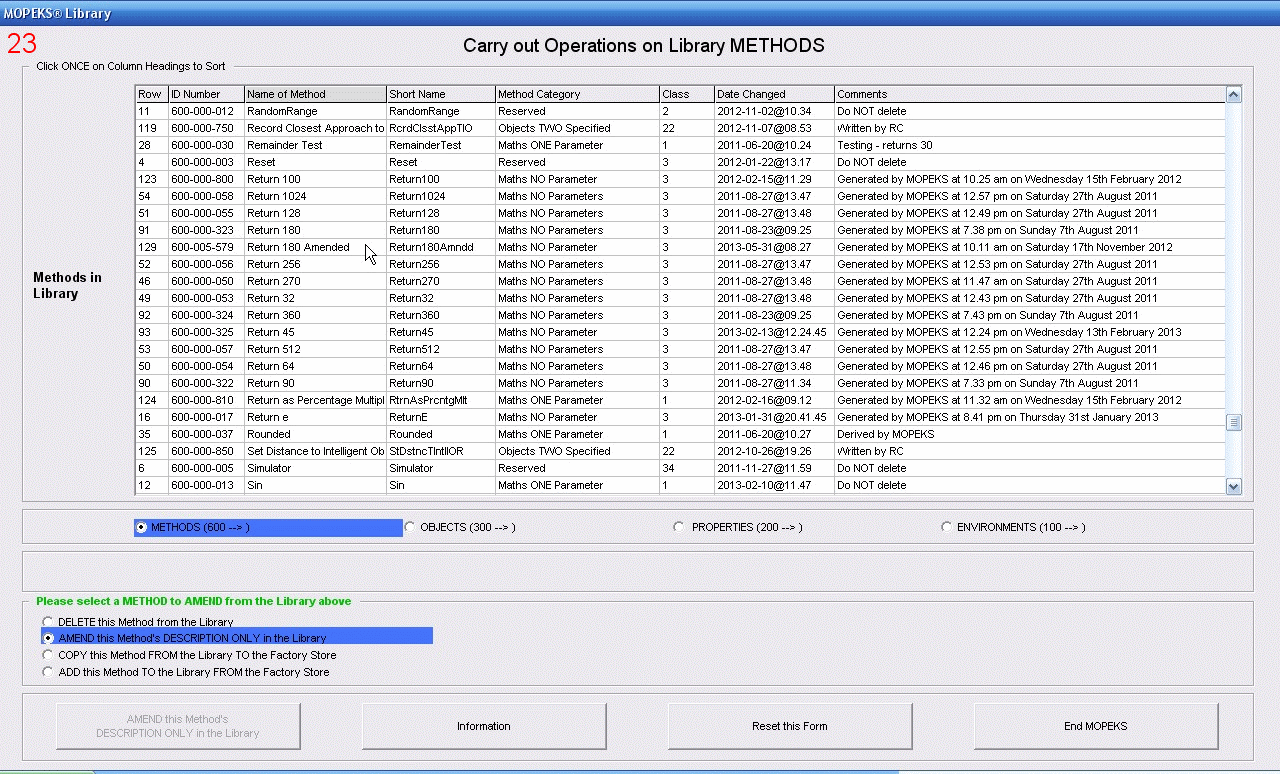Choose ADD this Method TO the Library
This screenshot has height=774, width=1280.
tap(48, 672)
